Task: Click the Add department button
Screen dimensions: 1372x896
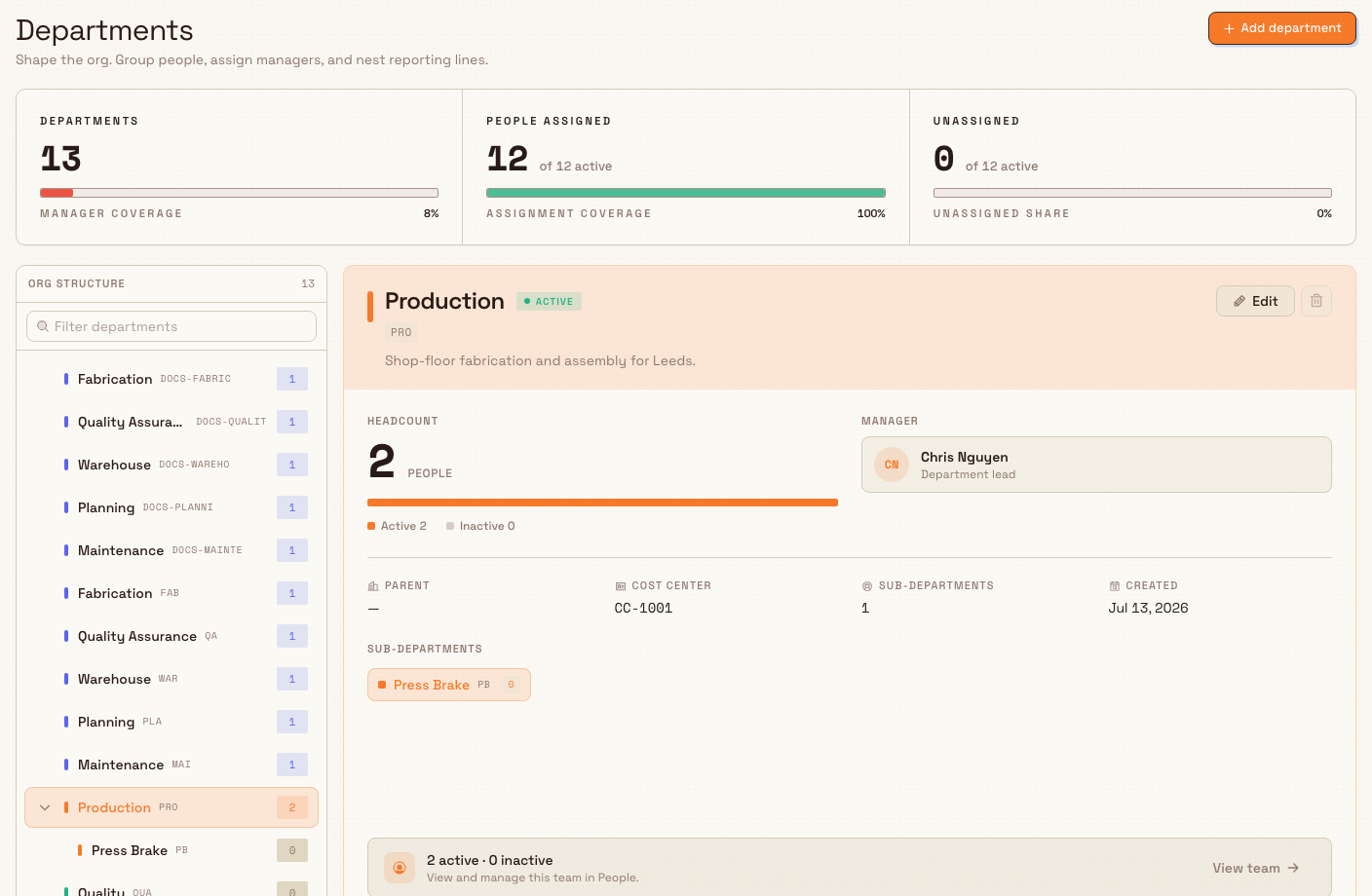Action: point(1281,28)
